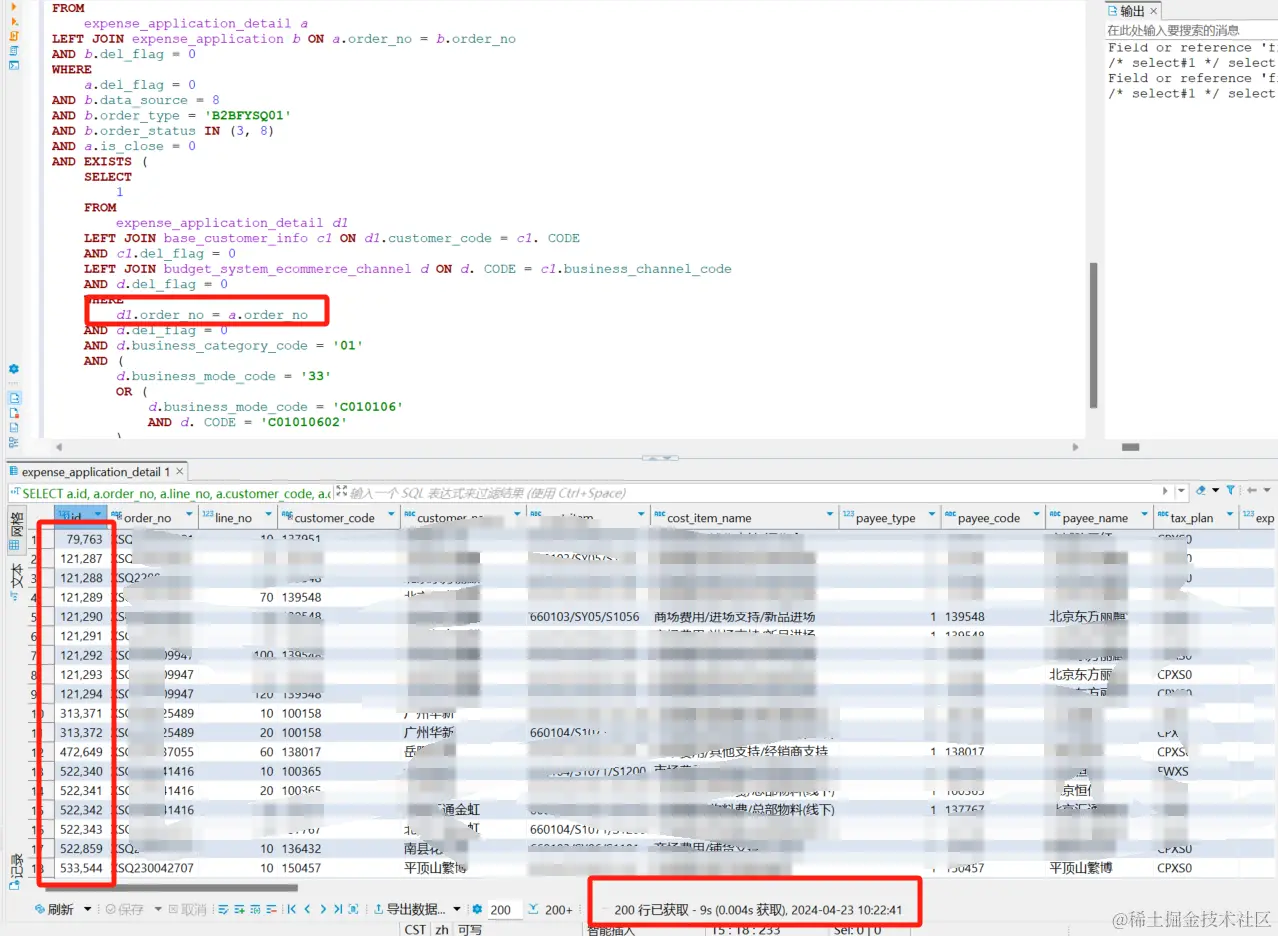Go to previous row arrow icon

pyautogui.click(x=307, y=909)
